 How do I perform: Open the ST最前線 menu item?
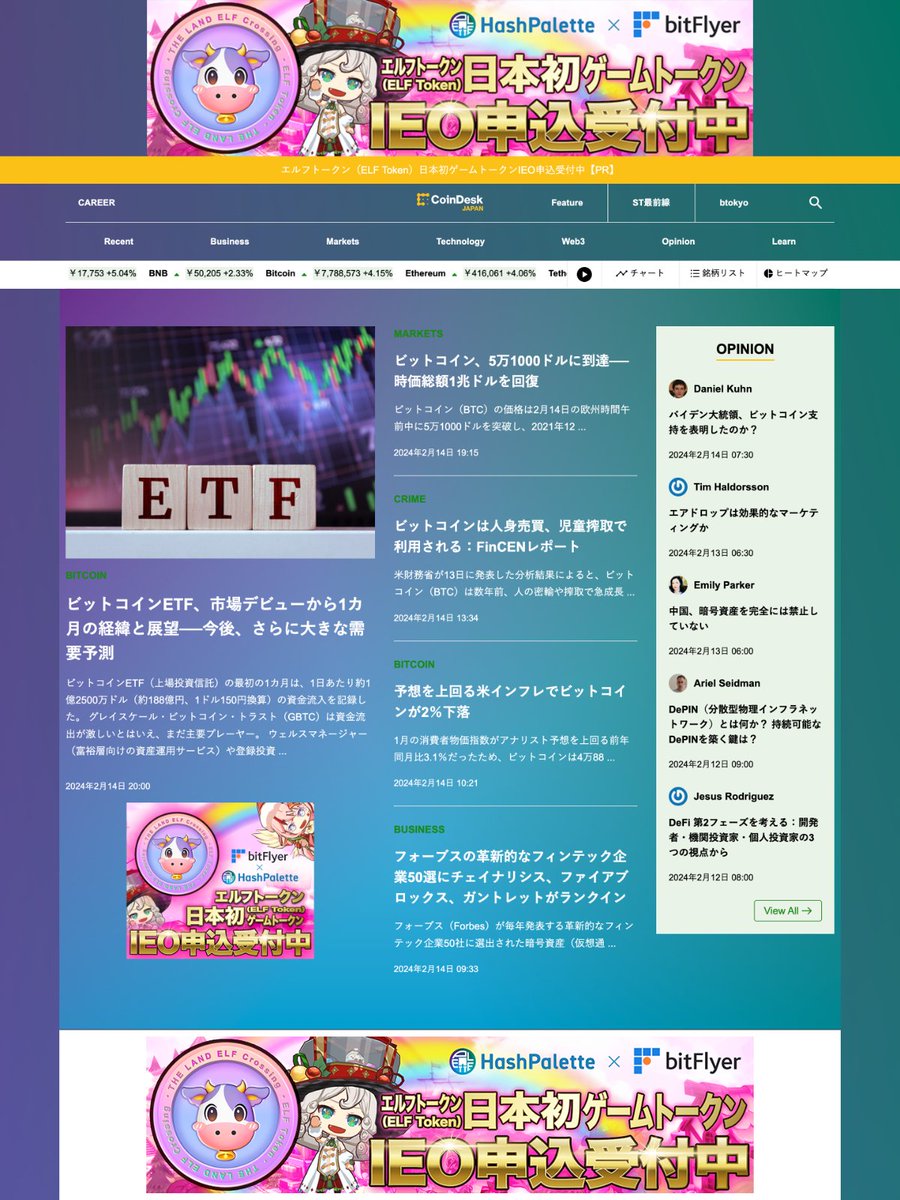click(x=651, y=203)
